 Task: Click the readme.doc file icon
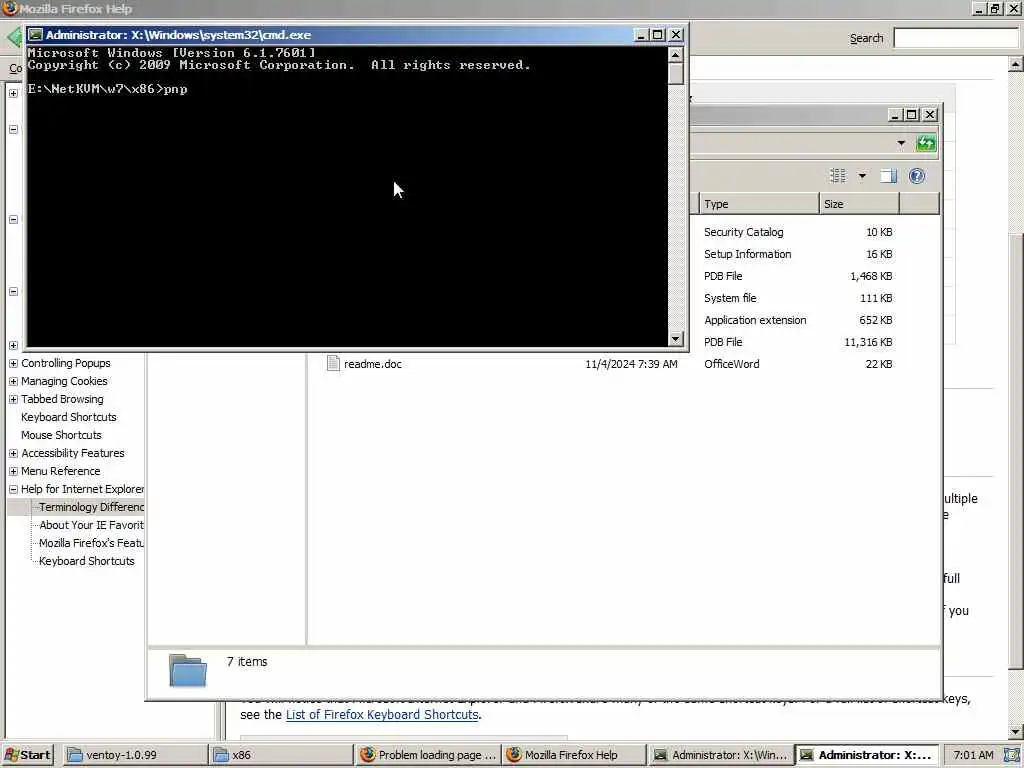[x=333, y=363]
